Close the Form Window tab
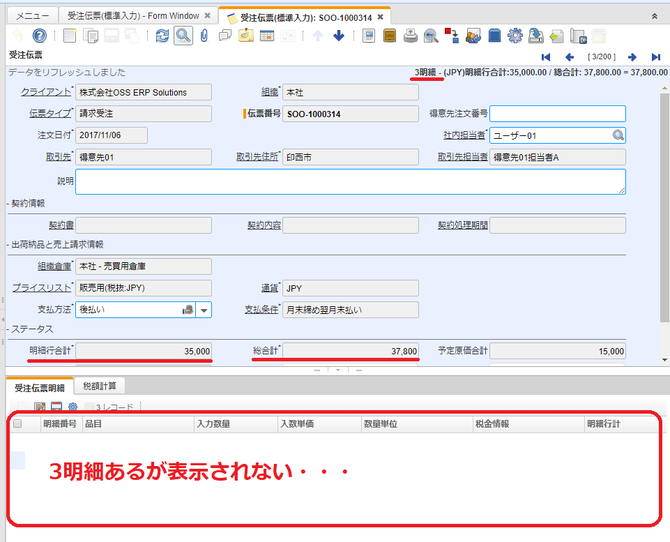Image resolution: width=670 pixels, height=542 pixels. click(207, 15)
